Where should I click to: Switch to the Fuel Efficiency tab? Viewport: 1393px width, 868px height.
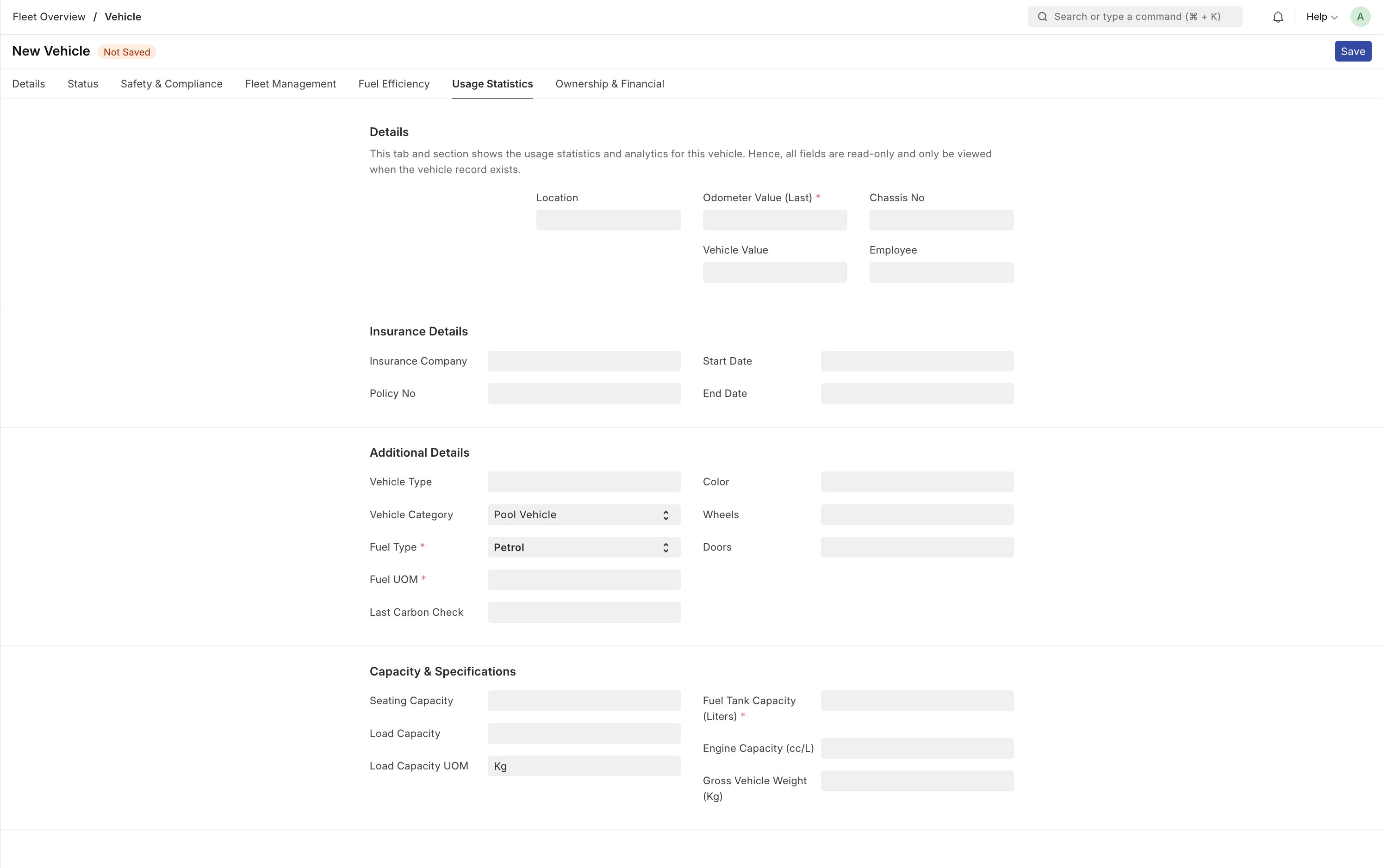point(393,84)
